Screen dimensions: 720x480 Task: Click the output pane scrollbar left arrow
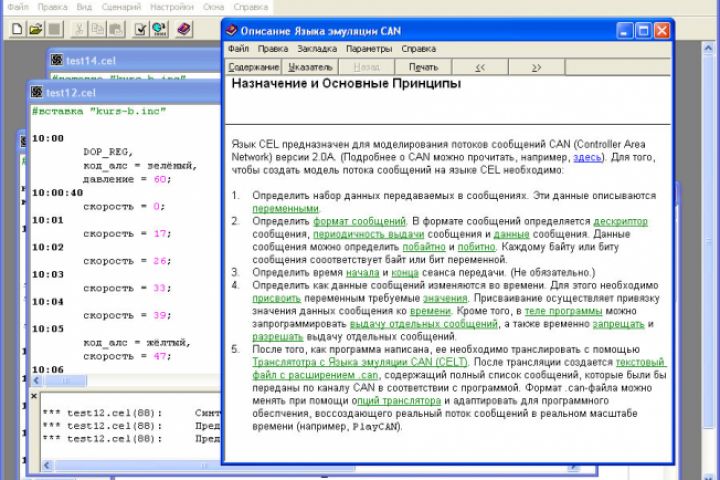[47, 465]
